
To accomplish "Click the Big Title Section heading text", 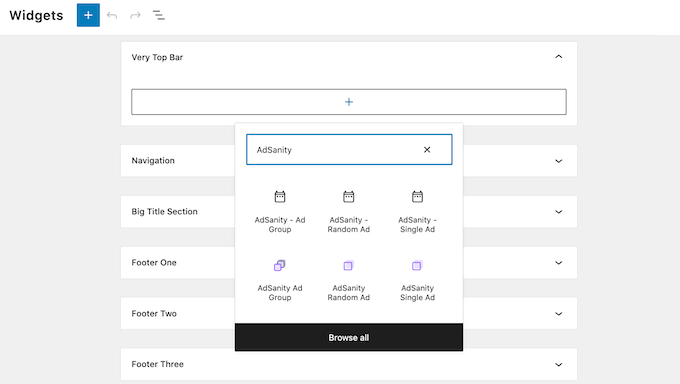I will (164, 211).
